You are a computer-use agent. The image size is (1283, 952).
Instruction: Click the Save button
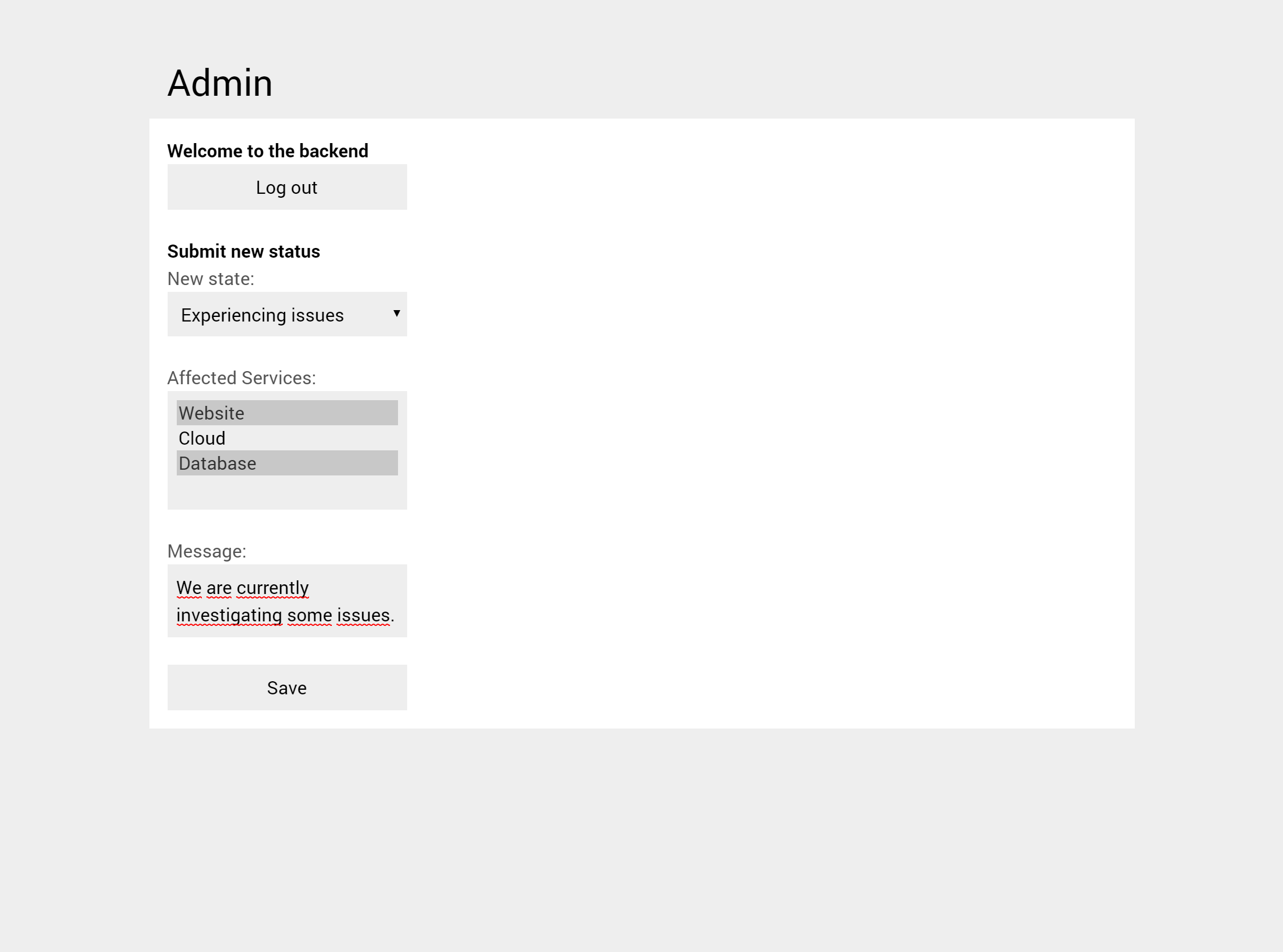(x=287, y=687)
